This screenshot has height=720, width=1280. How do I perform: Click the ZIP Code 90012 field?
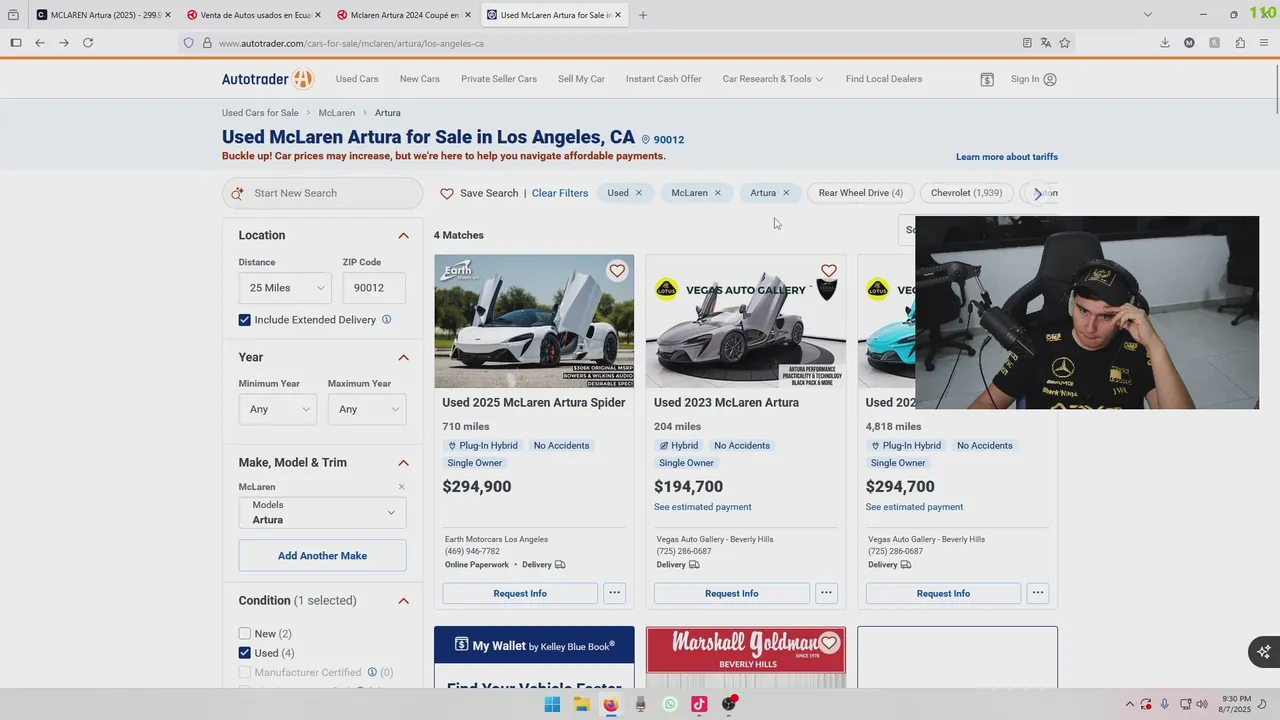pos(374,288)
